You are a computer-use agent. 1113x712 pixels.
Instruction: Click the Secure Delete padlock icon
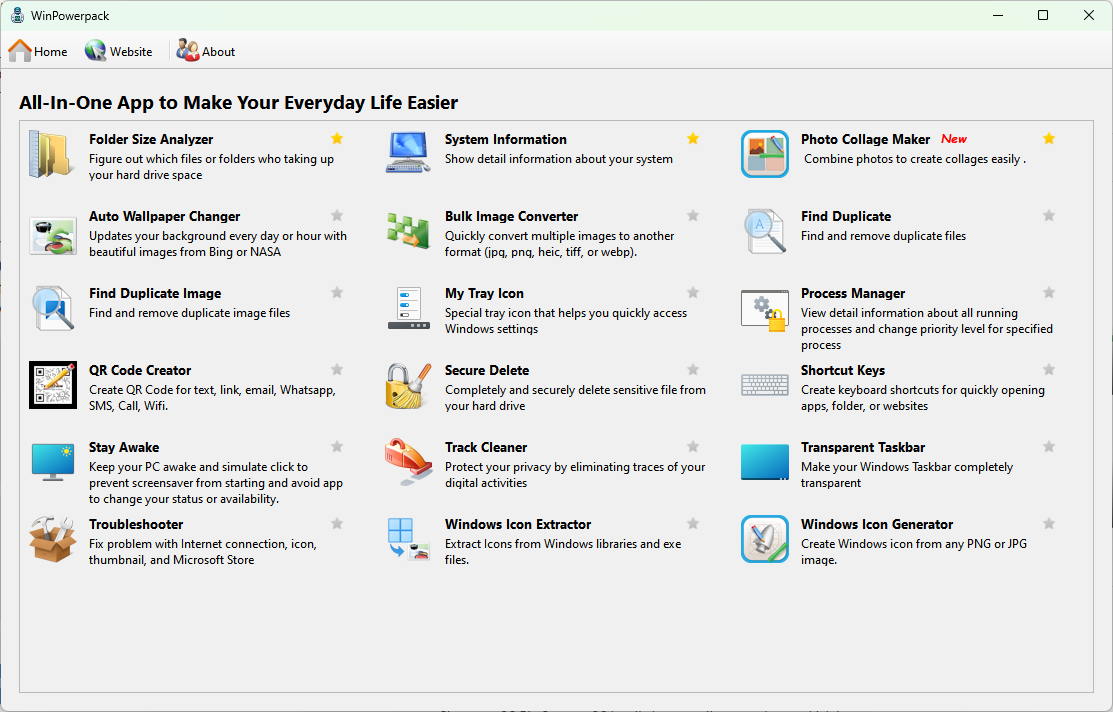408,385
